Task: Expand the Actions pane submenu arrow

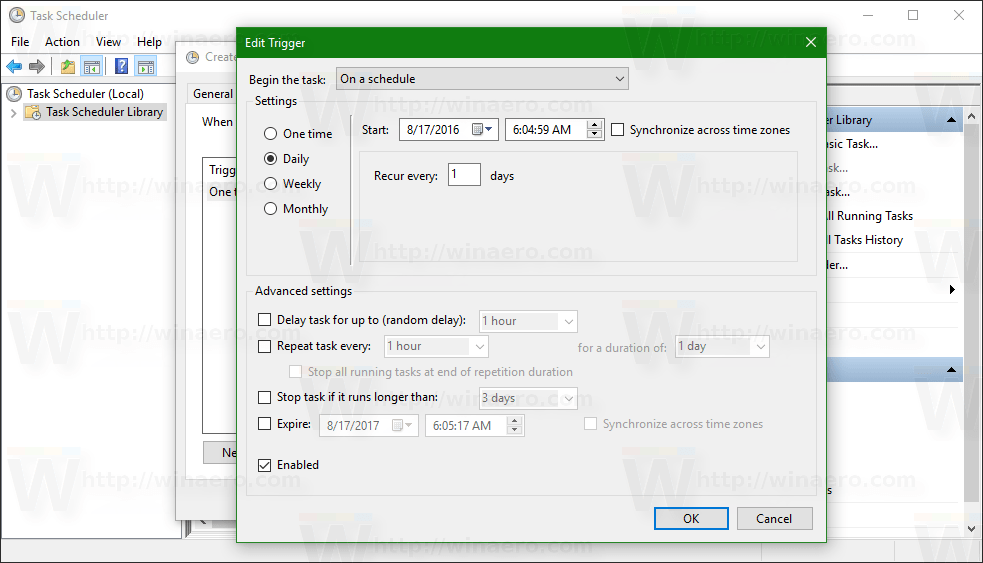Action: [x=952, y=290]
